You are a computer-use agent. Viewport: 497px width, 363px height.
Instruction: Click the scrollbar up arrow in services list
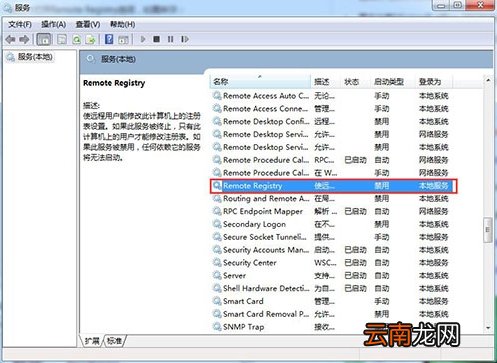(488, 80)
